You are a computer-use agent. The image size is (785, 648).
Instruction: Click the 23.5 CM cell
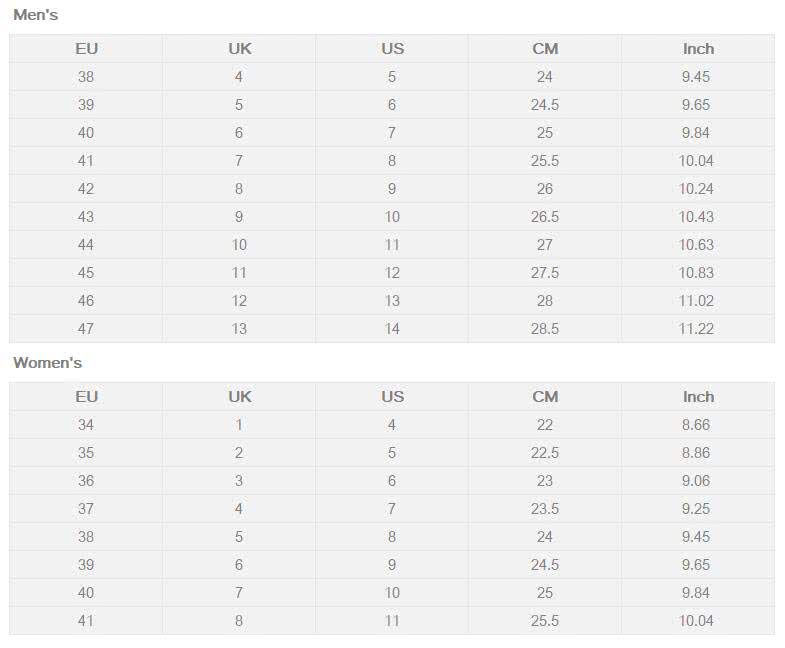545,509
